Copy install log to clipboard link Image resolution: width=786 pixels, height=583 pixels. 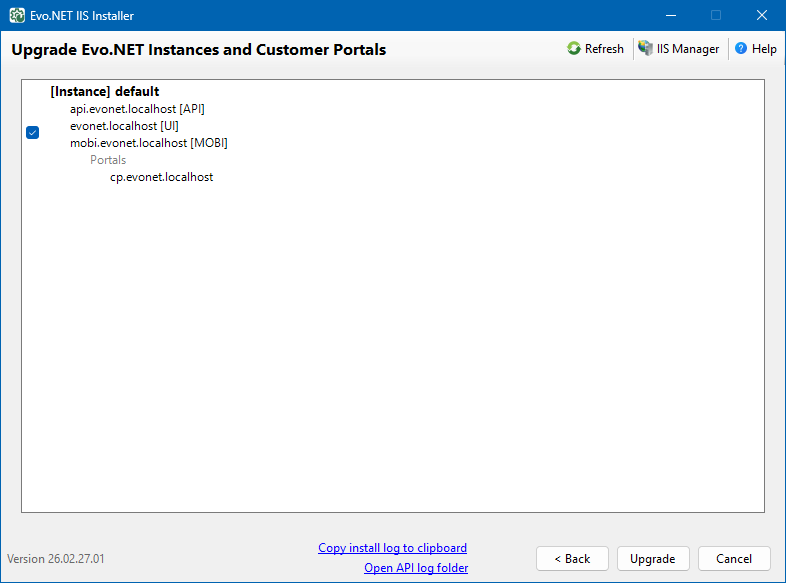click(392, 548)
